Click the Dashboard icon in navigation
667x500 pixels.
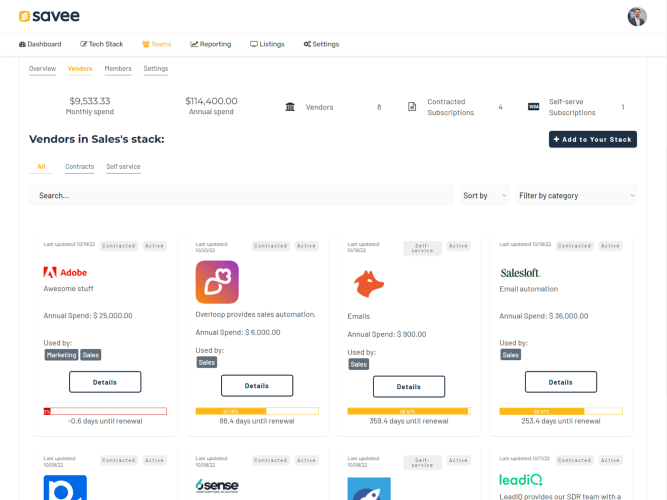[x=22, y=44]
